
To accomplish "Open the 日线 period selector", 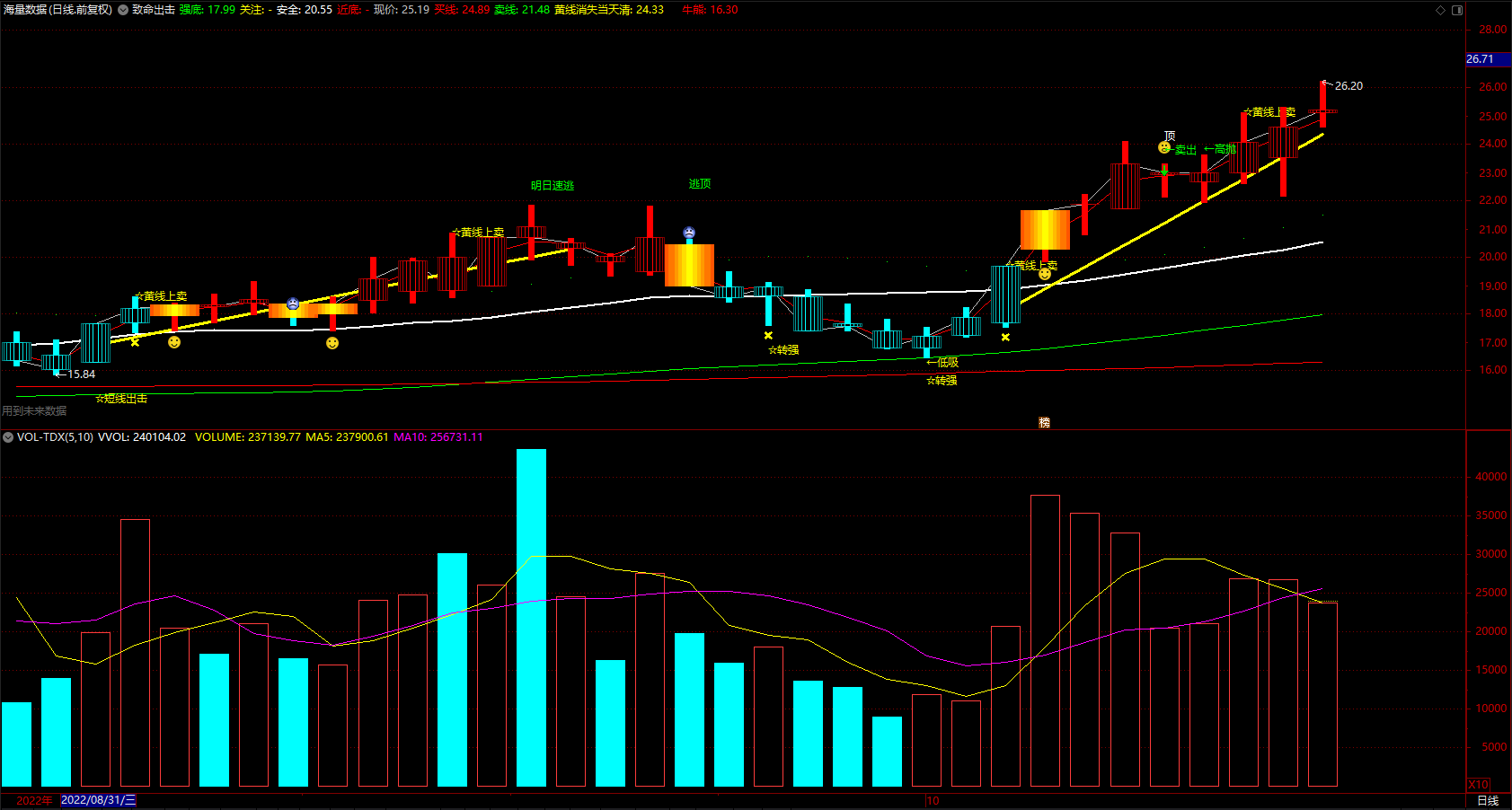I will point(1488,801).
